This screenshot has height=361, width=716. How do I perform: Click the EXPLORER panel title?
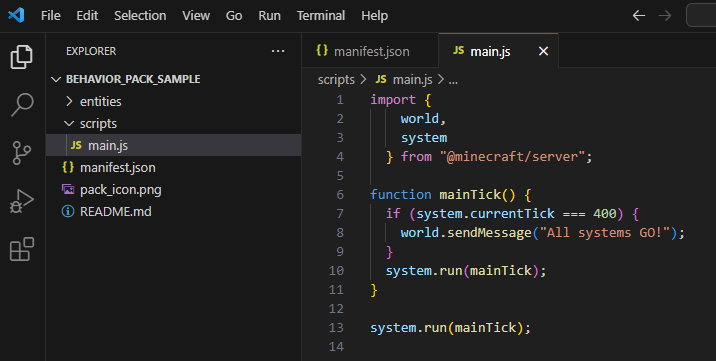click(x=91, y=51)
